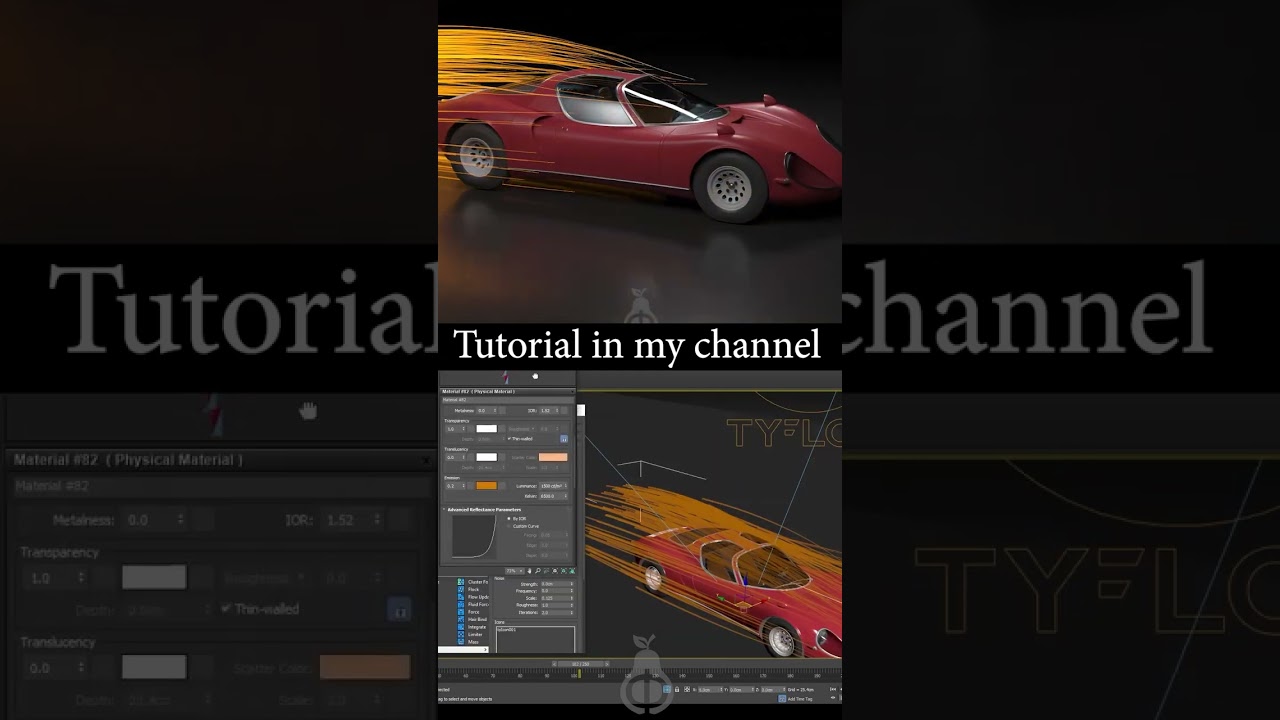The image size is (1280, 720).
Task: Click the Fluid Force operator icon
Action: point(461,604)
